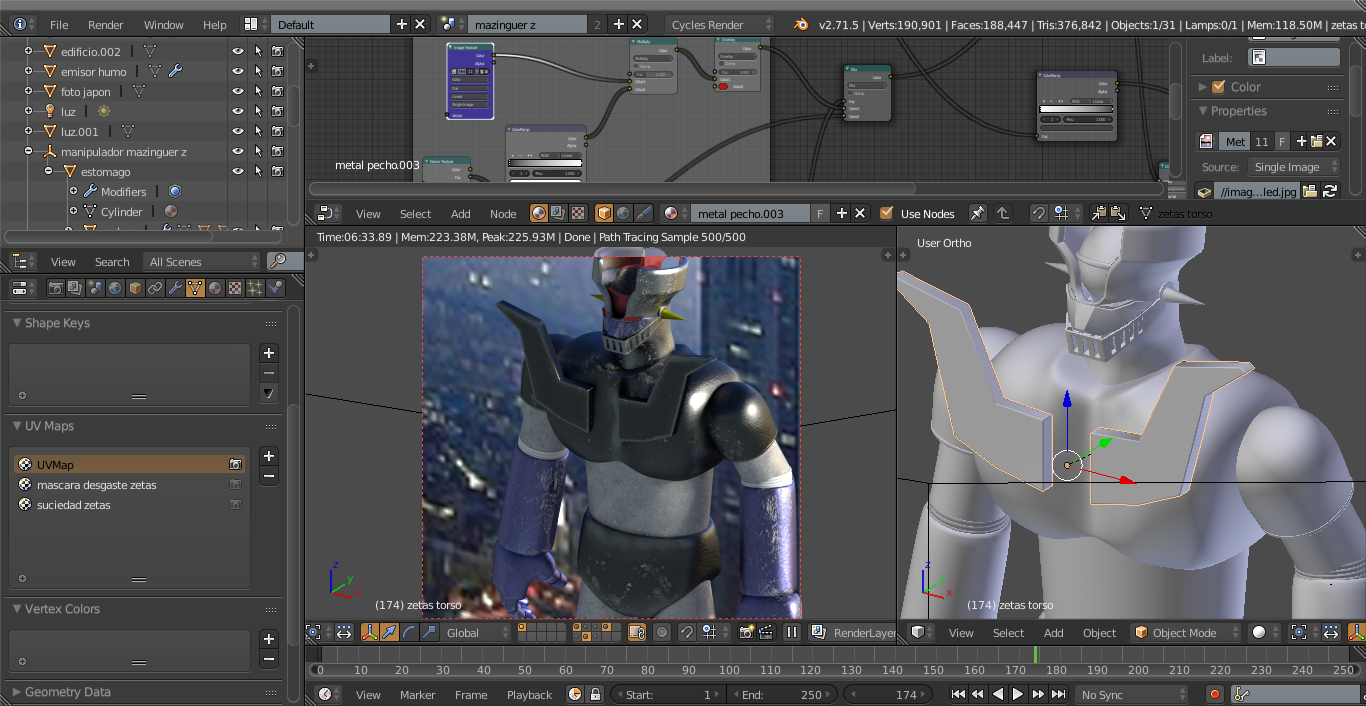Go to parent node tree arrow icon
1366x706 pixels.
(x=1002, y=213)
